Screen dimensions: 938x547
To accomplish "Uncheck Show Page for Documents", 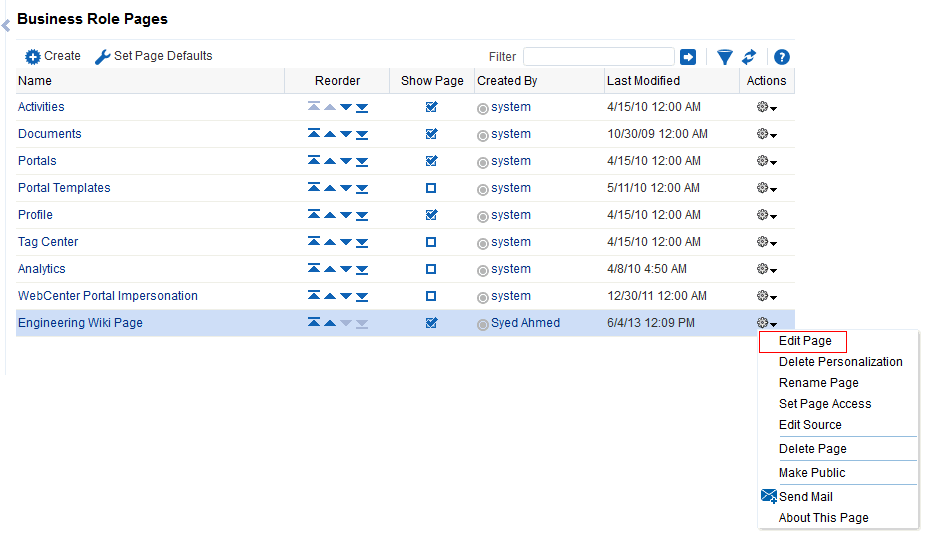I will click(431, 134).
